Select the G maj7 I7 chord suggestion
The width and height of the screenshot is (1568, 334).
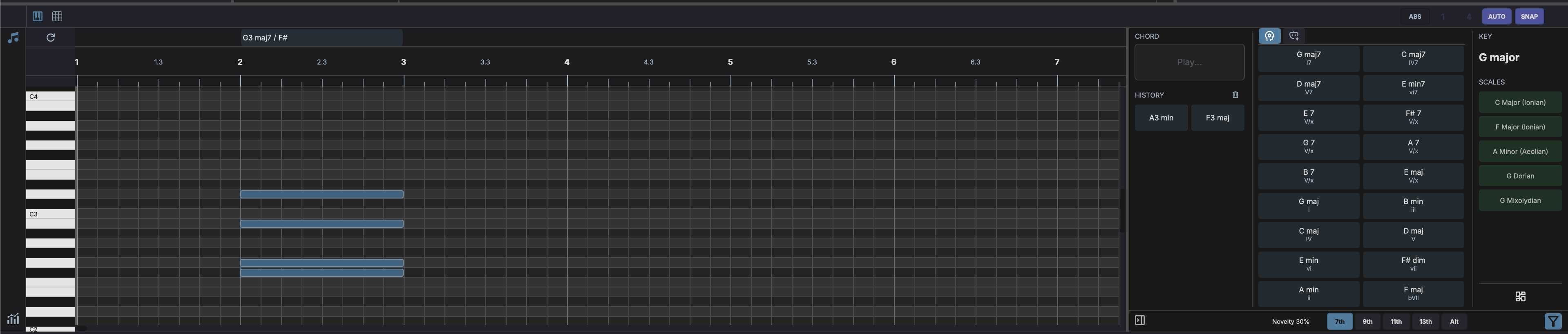(x=1308, y=58)
